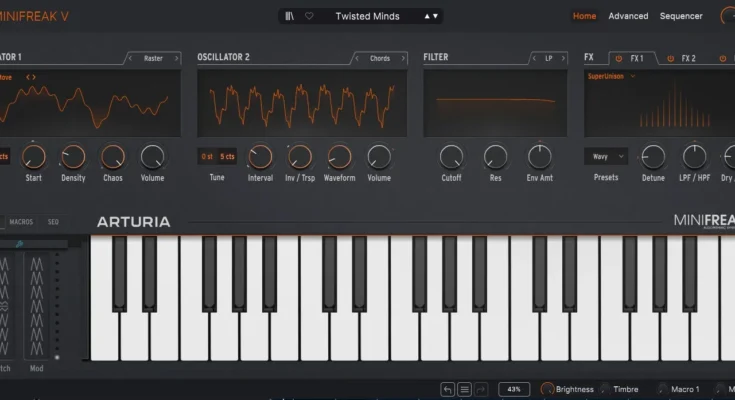Open the preset library browser icon
This screenshot has width=735, height=400.
290,16
